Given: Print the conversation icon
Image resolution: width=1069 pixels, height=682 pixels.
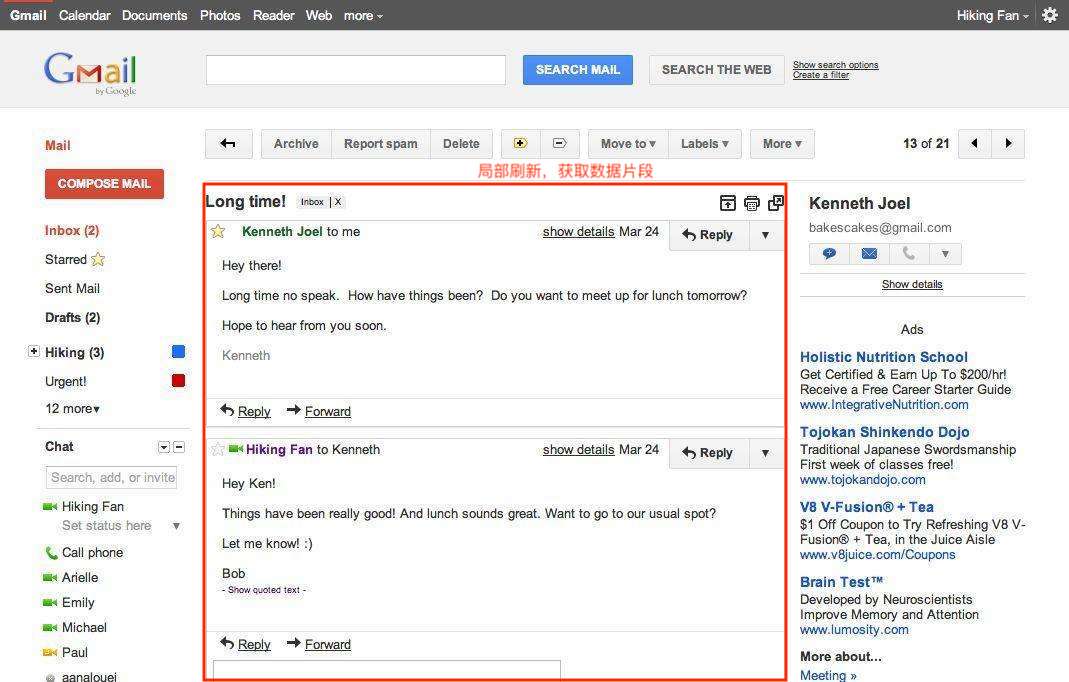Looking at the screenshot, I should click(x=751, y=203).
